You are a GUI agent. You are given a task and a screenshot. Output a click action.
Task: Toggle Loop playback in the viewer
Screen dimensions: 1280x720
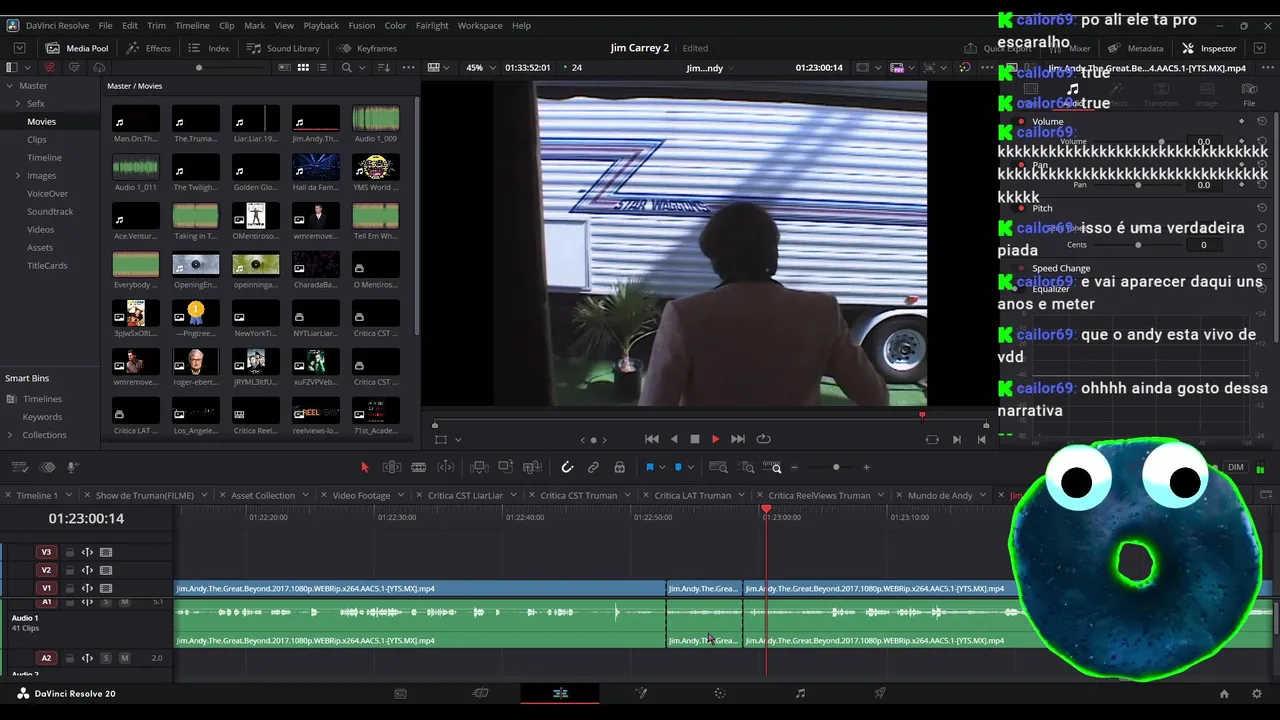pyautogui.click(x=763, y=439)
